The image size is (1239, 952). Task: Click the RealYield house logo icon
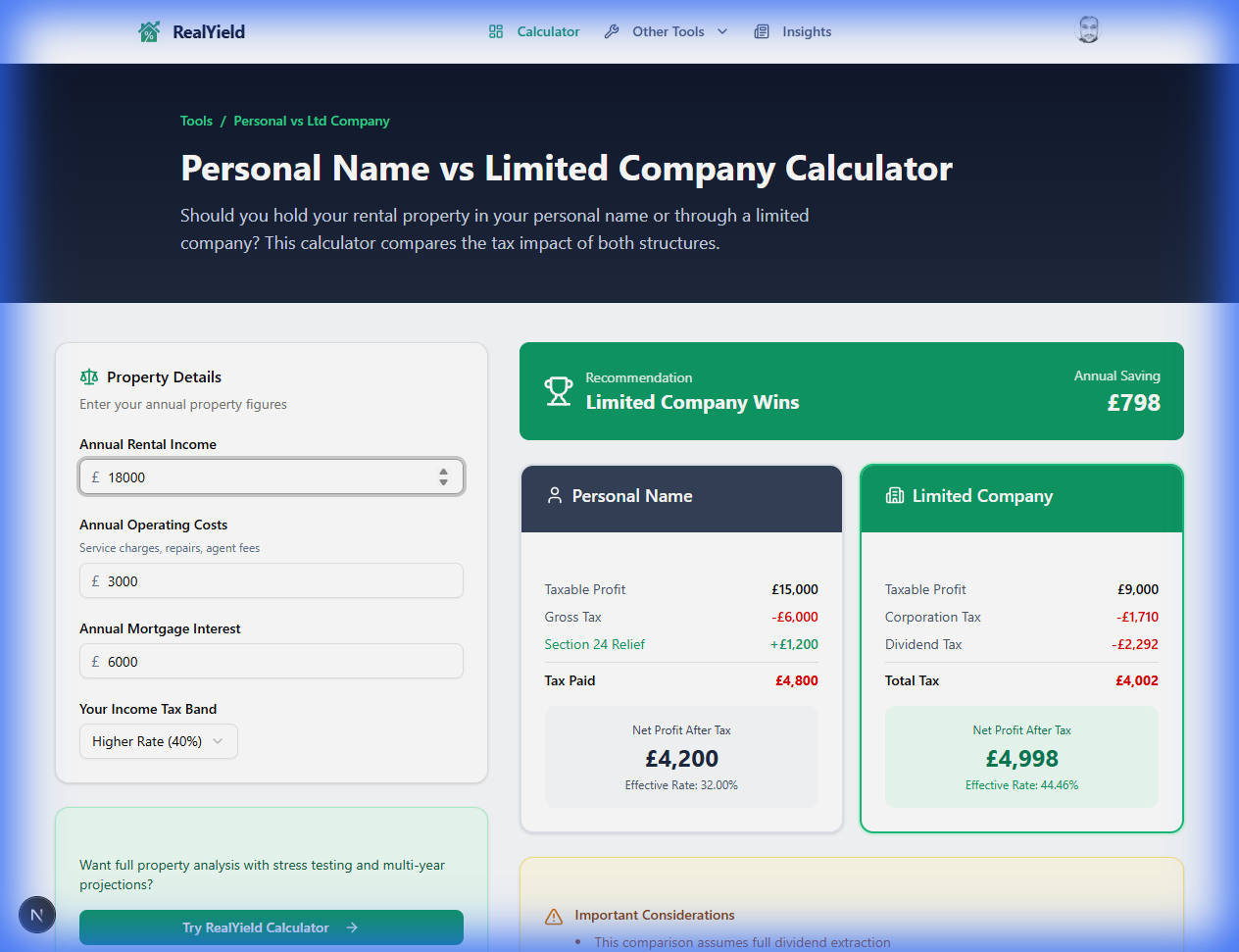[149, 30]
